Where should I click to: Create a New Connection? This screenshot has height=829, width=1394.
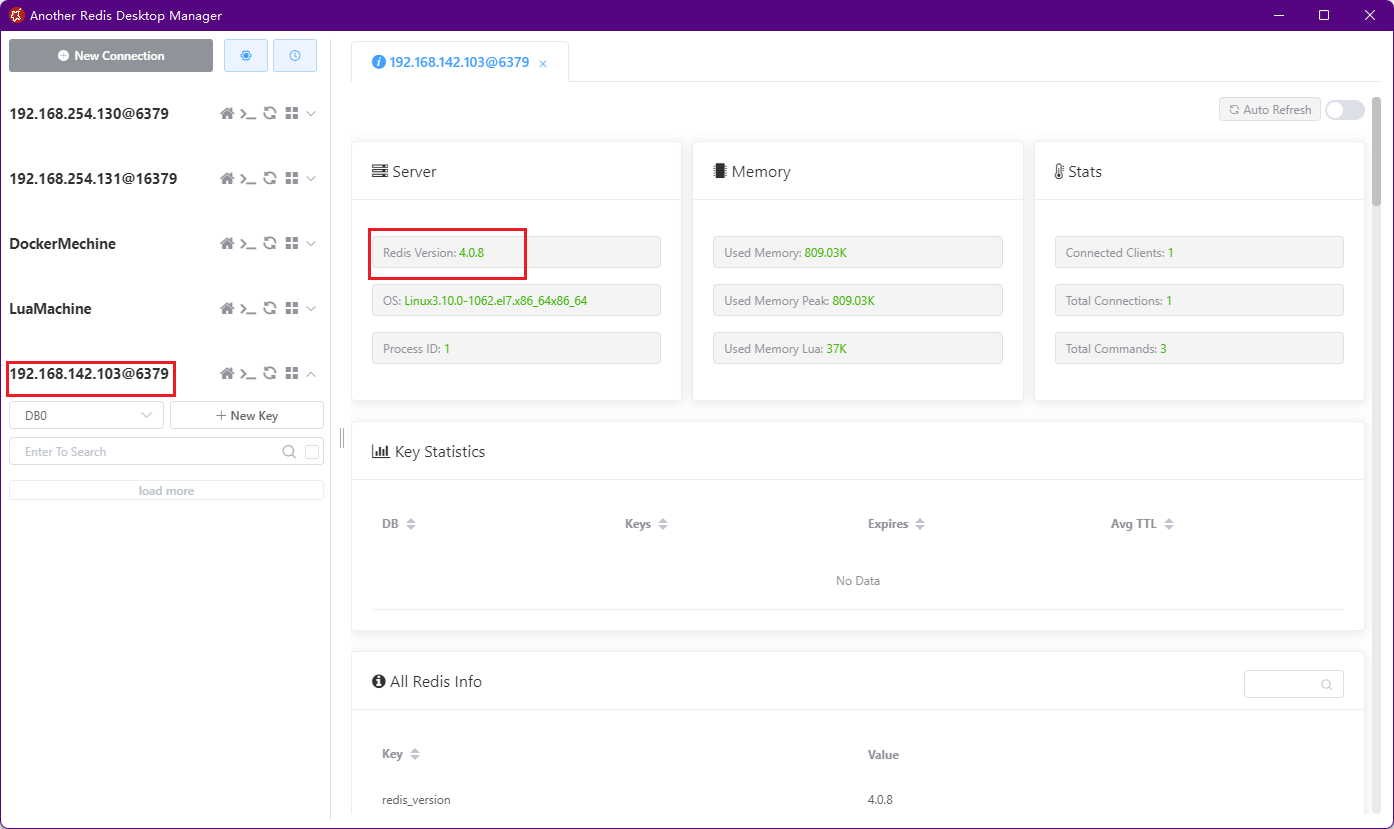(x=111, y=56)
